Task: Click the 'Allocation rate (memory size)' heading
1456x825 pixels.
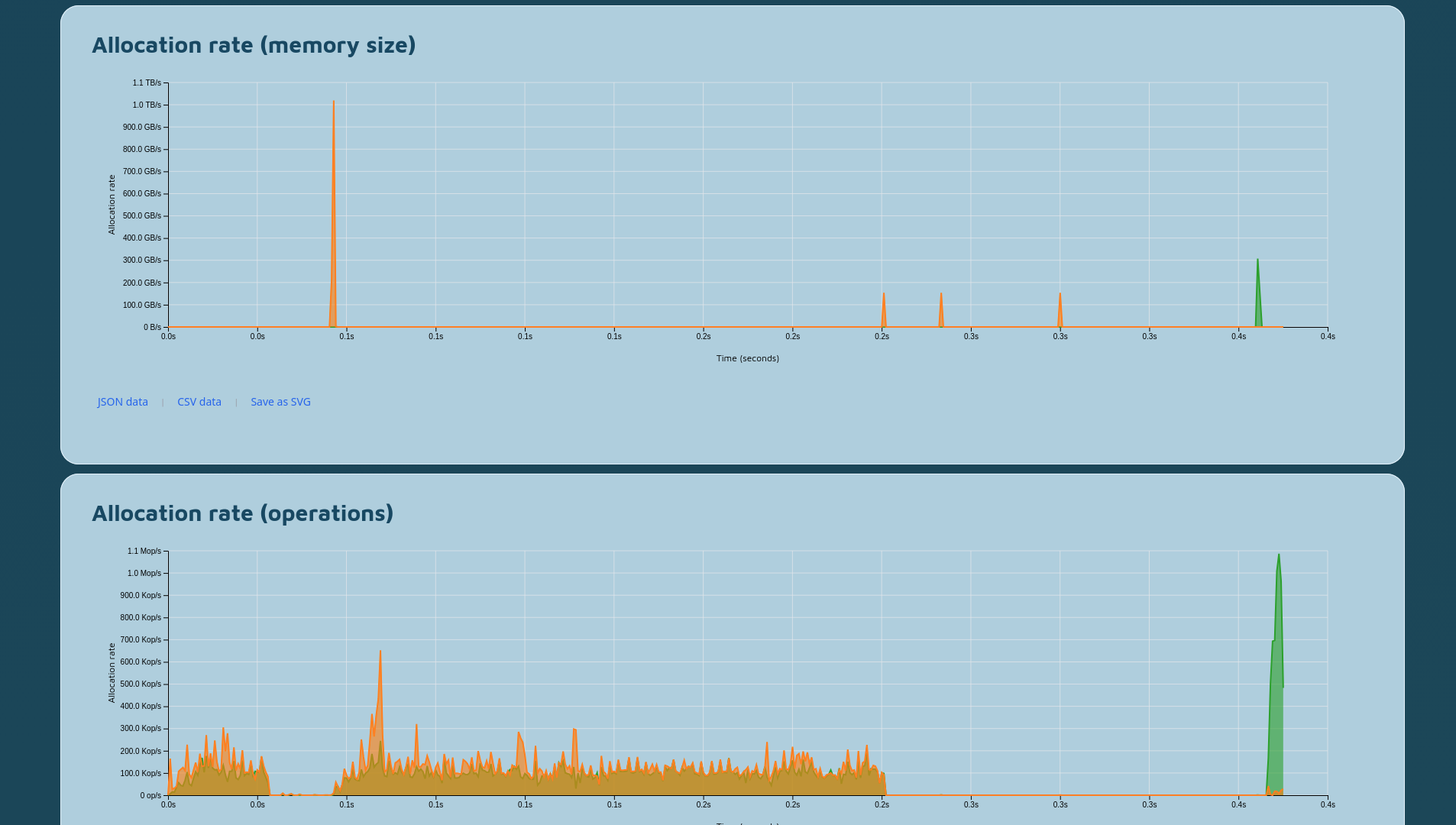Action: pos(254,45)
